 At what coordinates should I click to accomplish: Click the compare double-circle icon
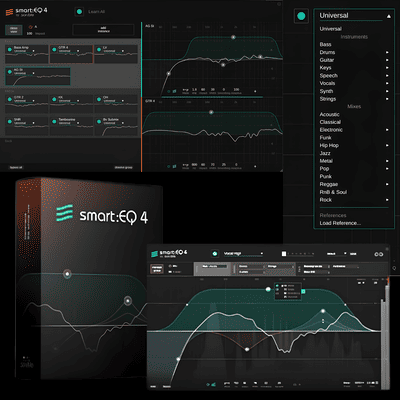378,254
